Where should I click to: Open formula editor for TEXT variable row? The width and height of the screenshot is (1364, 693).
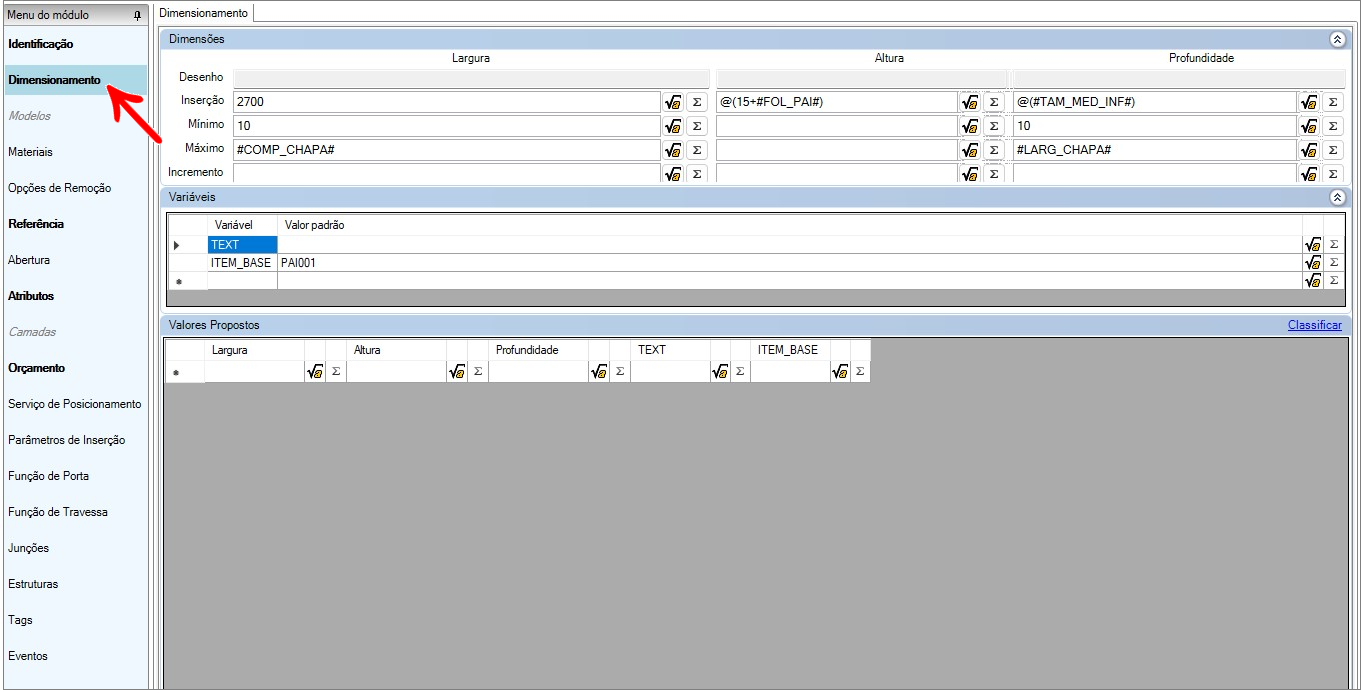1313,244
